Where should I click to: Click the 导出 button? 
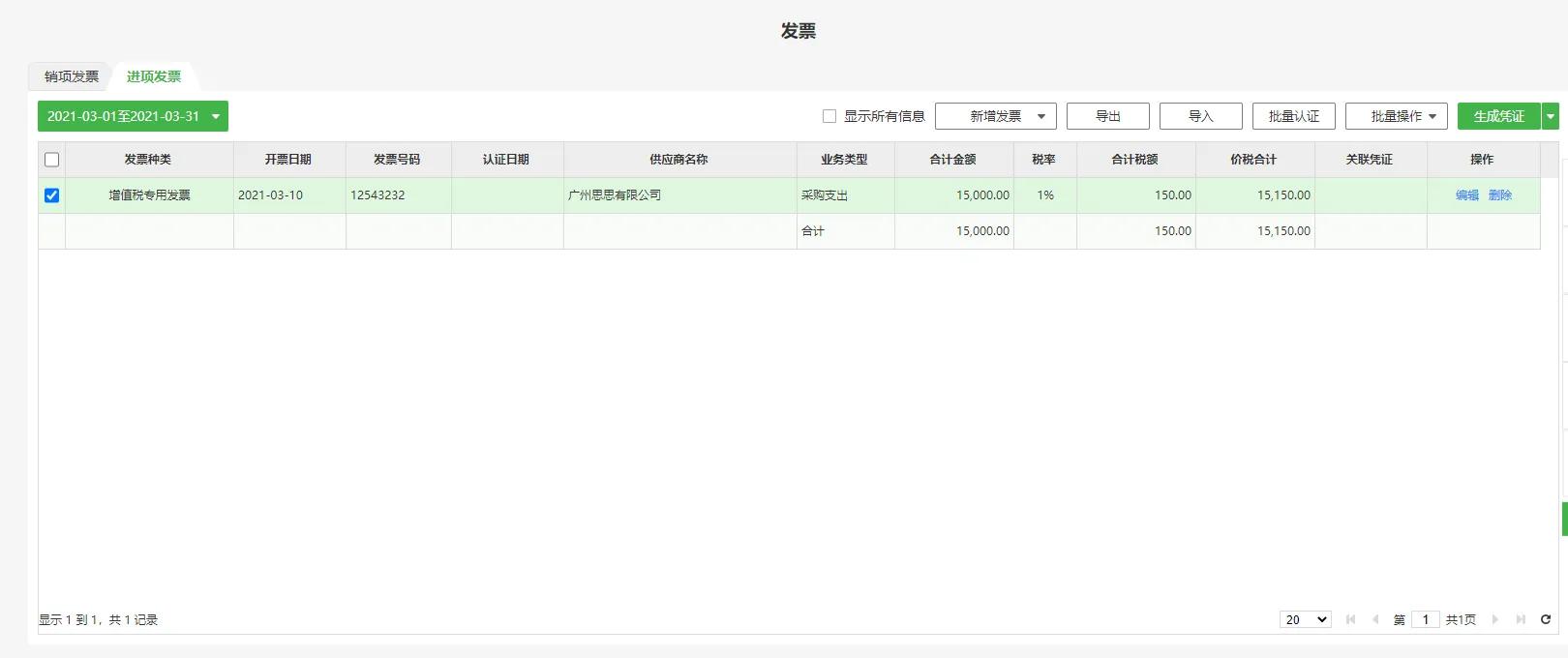[1108, 116]
